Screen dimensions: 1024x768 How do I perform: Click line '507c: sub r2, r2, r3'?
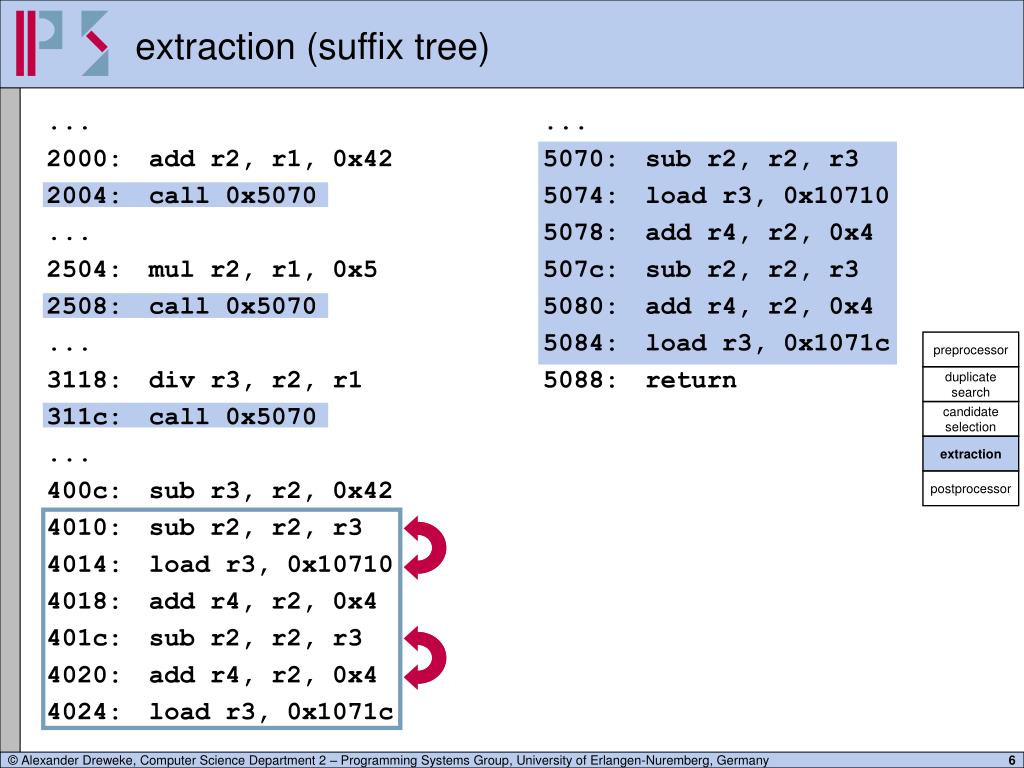click(701, 269)
